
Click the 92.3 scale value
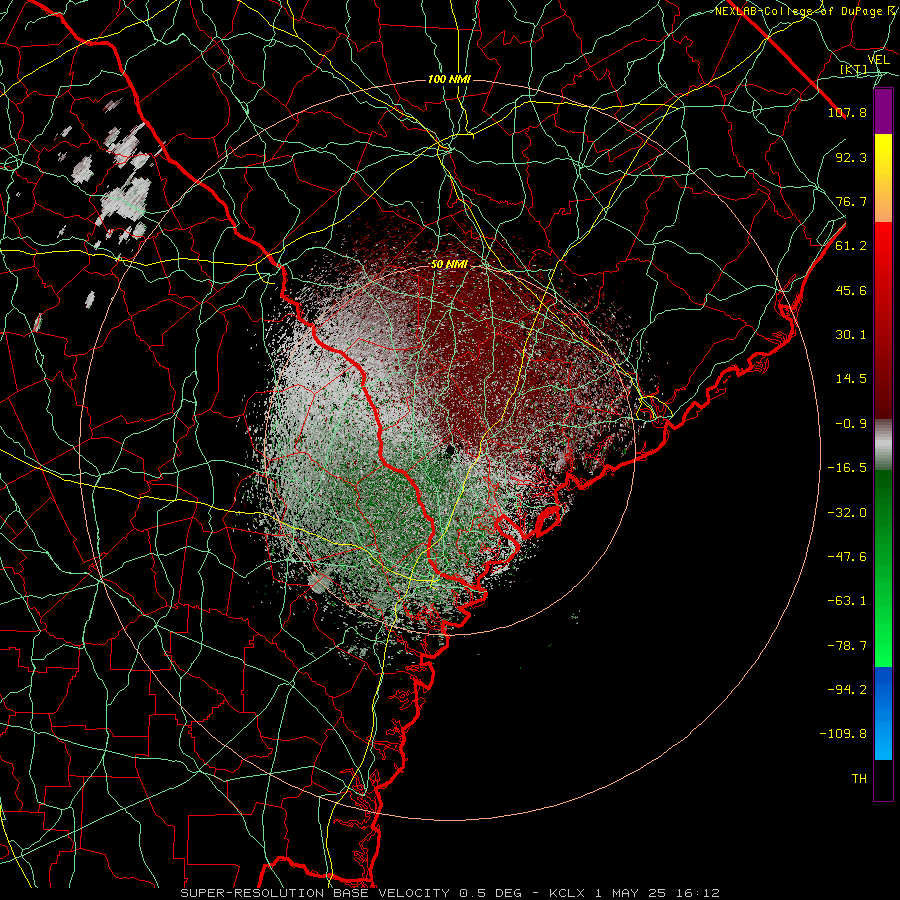851,157
